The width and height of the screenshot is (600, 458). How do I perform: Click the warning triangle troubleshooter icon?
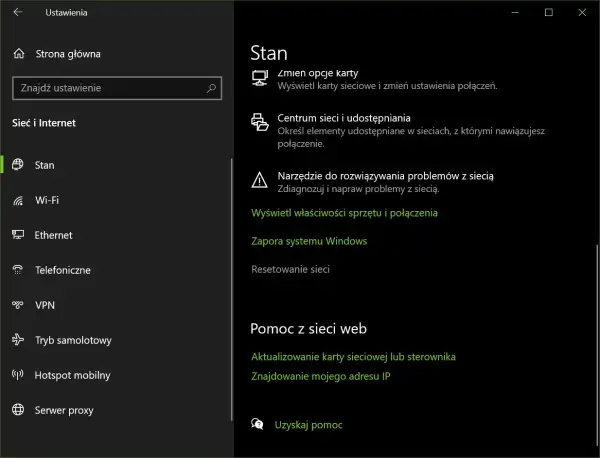tap(259, 180)
